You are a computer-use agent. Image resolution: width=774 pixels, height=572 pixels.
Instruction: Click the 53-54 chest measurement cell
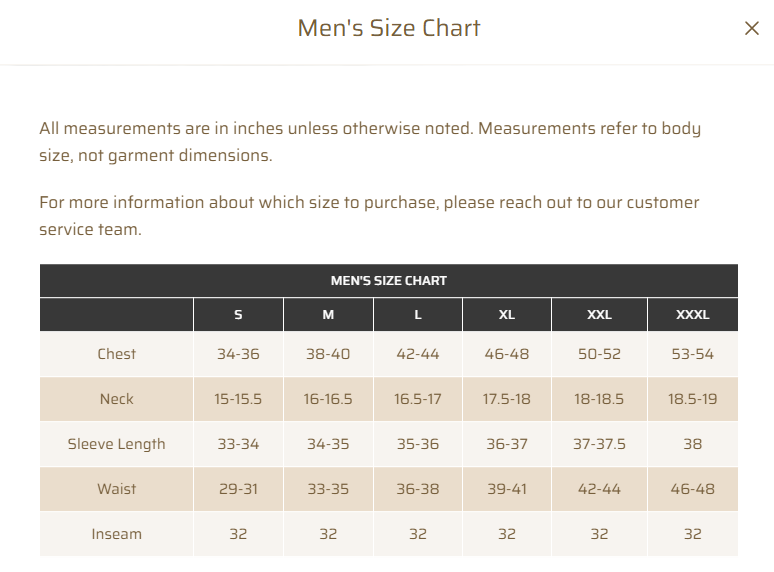pos(692,354)
